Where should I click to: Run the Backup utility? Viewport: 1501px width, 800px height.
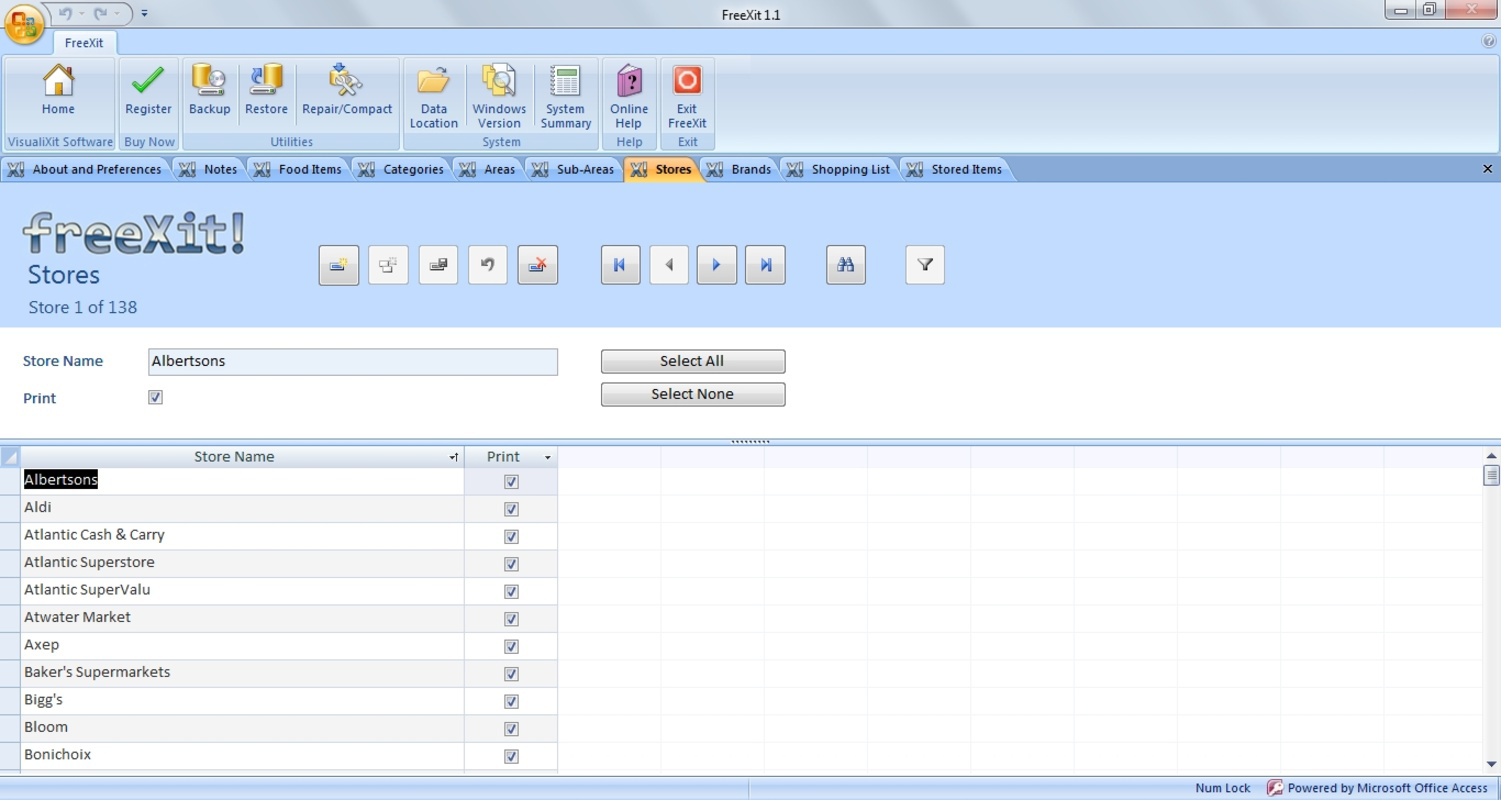(x=209, y=92)
